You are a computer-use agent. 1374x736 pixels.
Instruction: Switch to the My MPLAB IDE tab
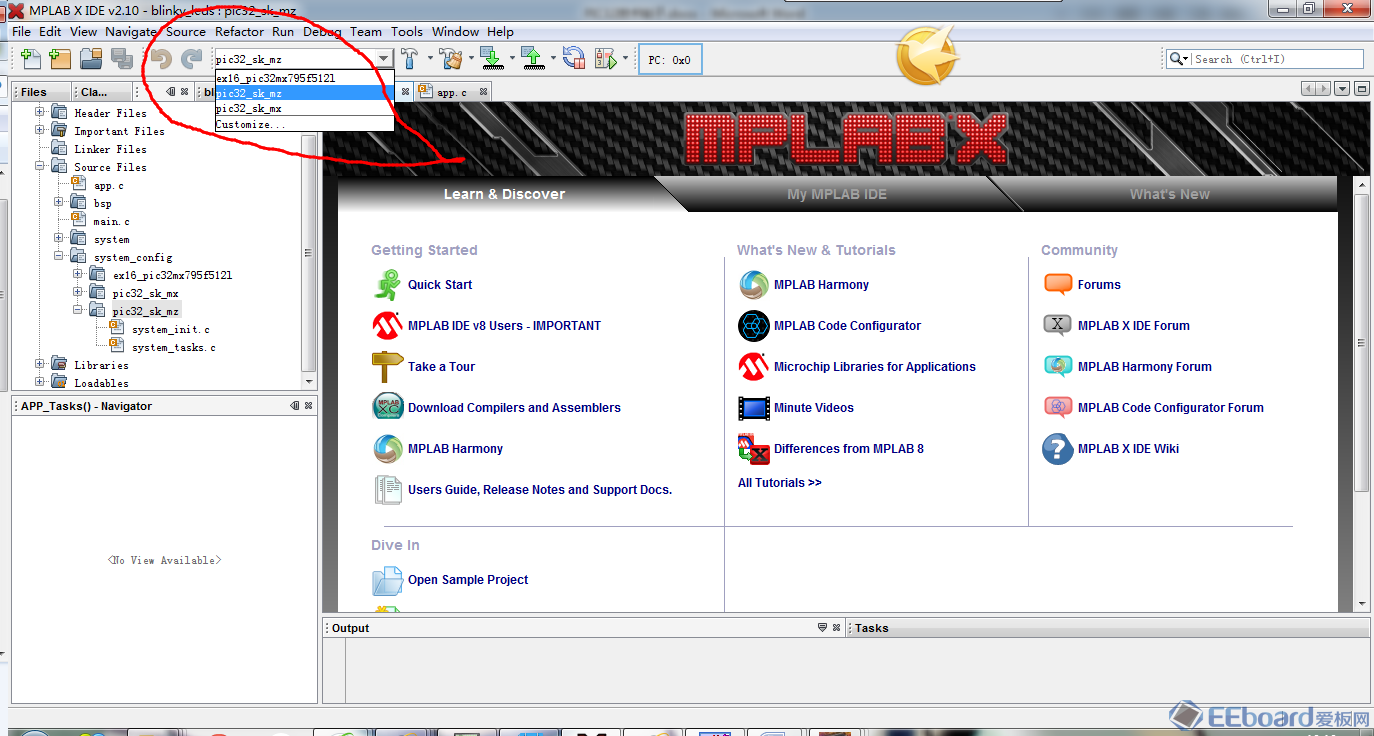pos(837,194)
